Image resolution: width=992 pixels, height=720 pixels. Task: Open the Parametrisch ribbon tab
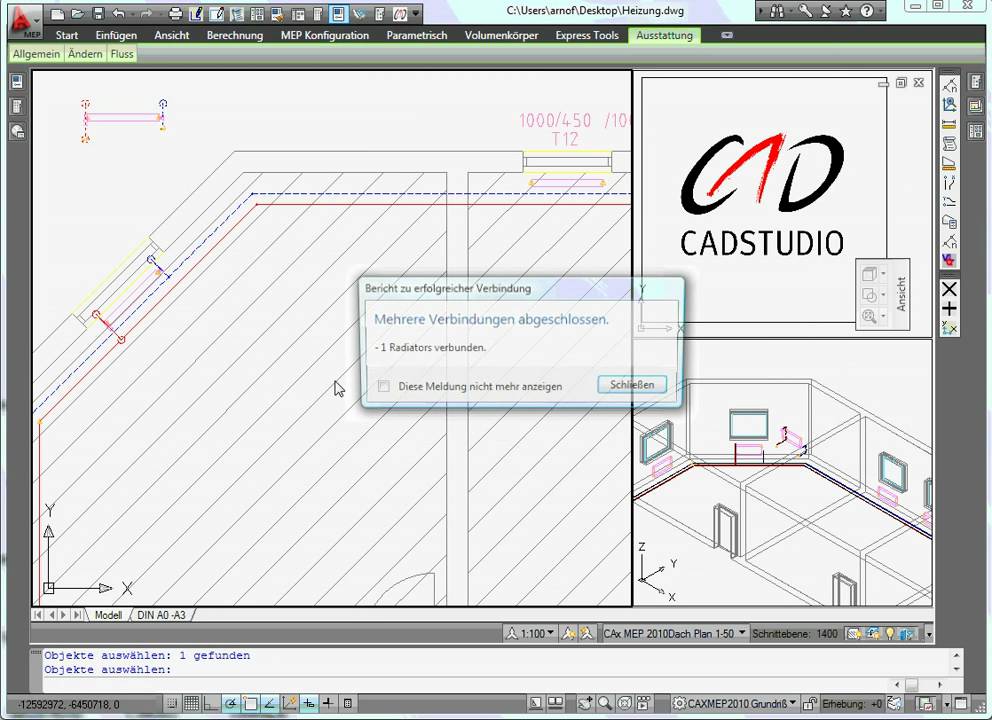(x=416, y=35)
